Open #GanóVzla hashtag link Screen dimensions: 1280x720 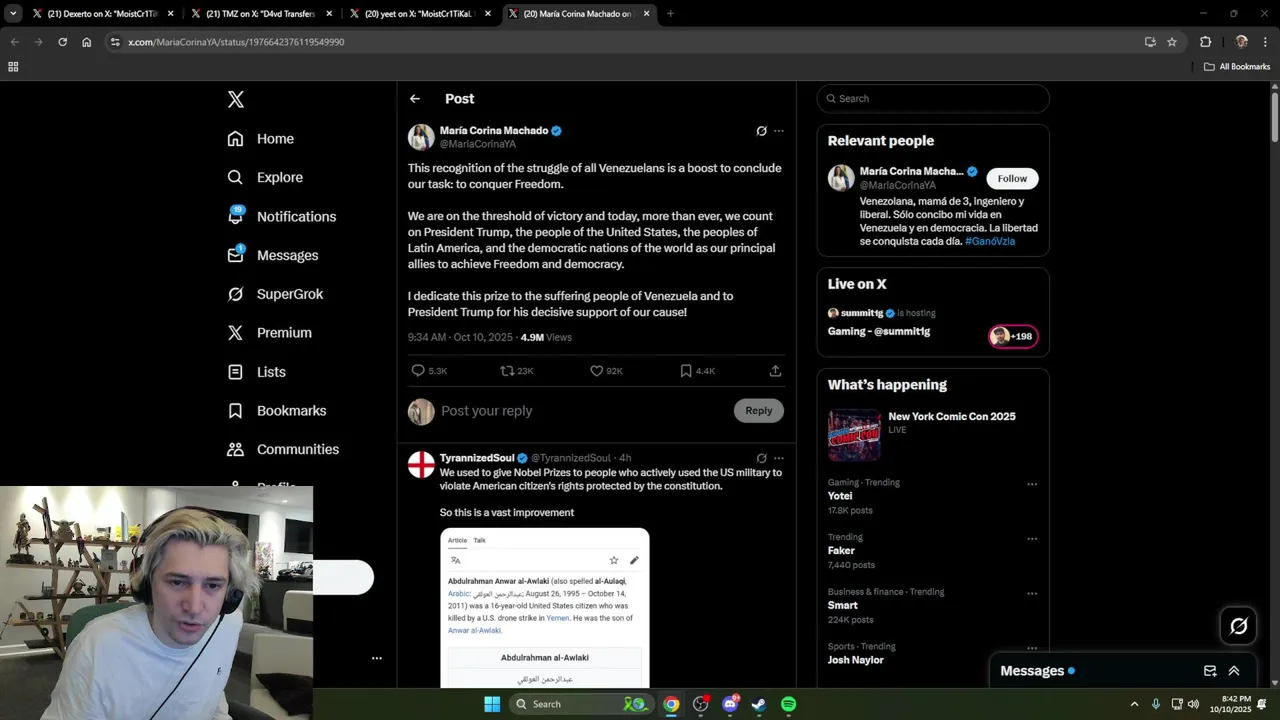(x=990, y=241)
